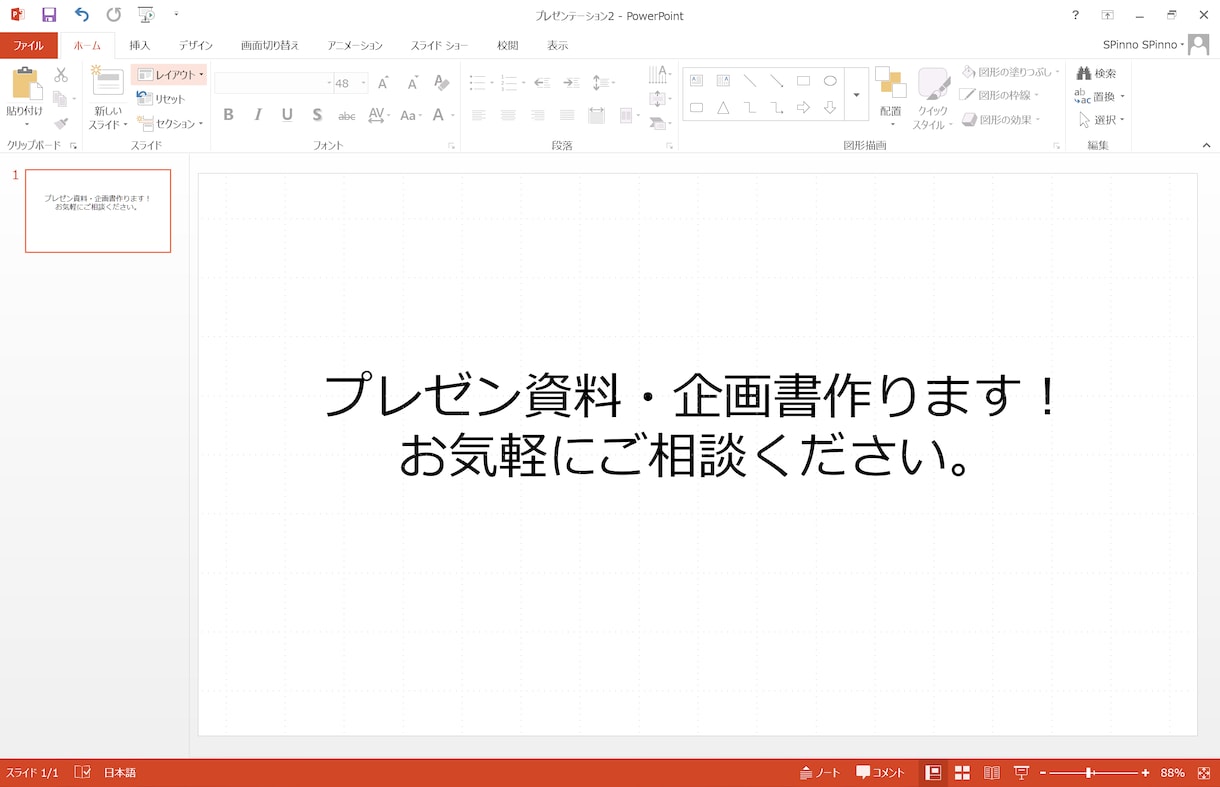Open AV character spacing menu
Screen dimensions: 1220x787
pos(378,115)
